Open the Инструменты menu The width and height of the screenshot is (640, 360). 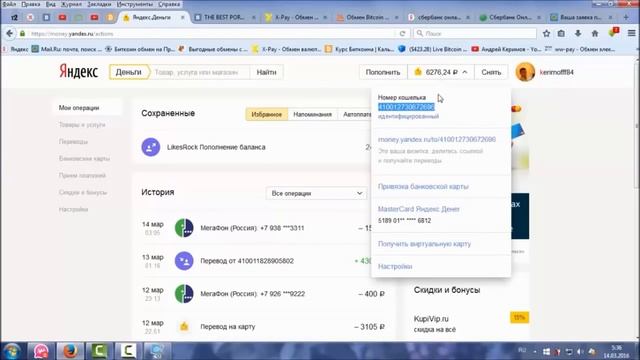pos(135,4)
